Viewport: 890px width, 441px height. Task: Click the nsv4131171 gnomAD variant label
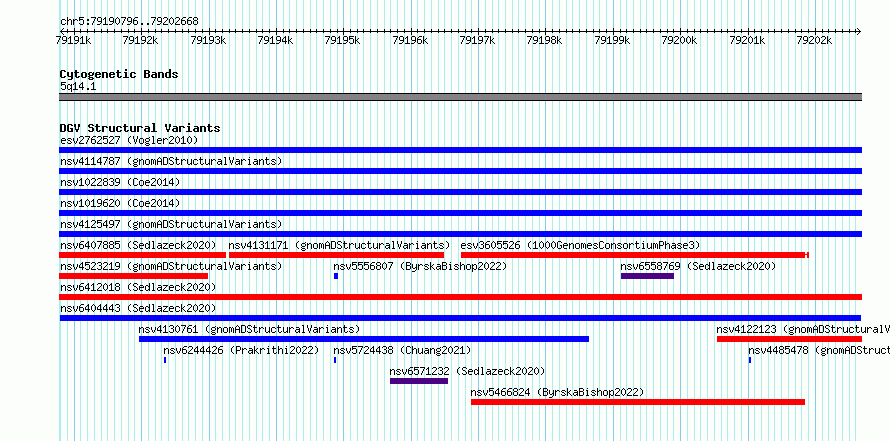tap(339, 245)
